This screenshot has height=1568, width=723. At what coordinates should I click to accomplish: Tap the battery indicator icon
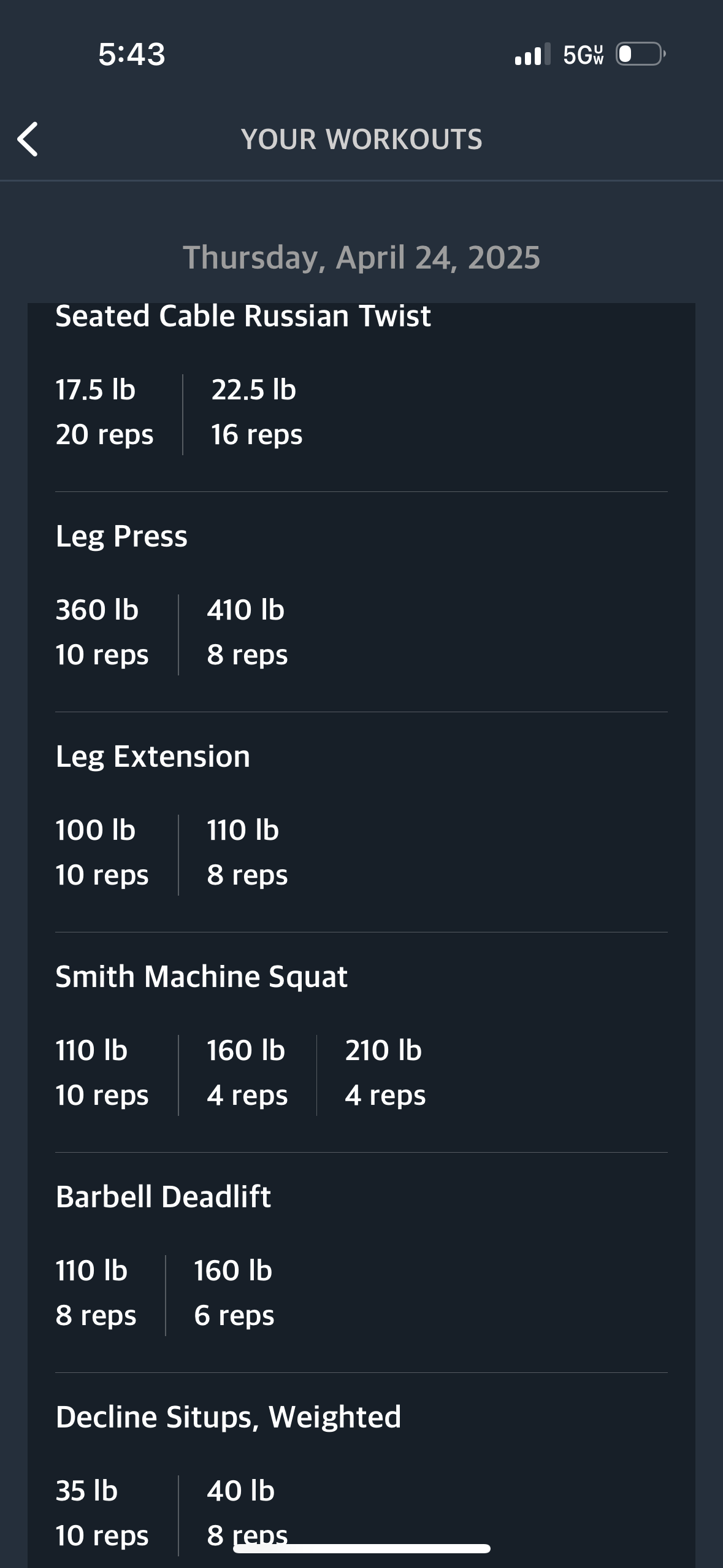tap(640, 55)
